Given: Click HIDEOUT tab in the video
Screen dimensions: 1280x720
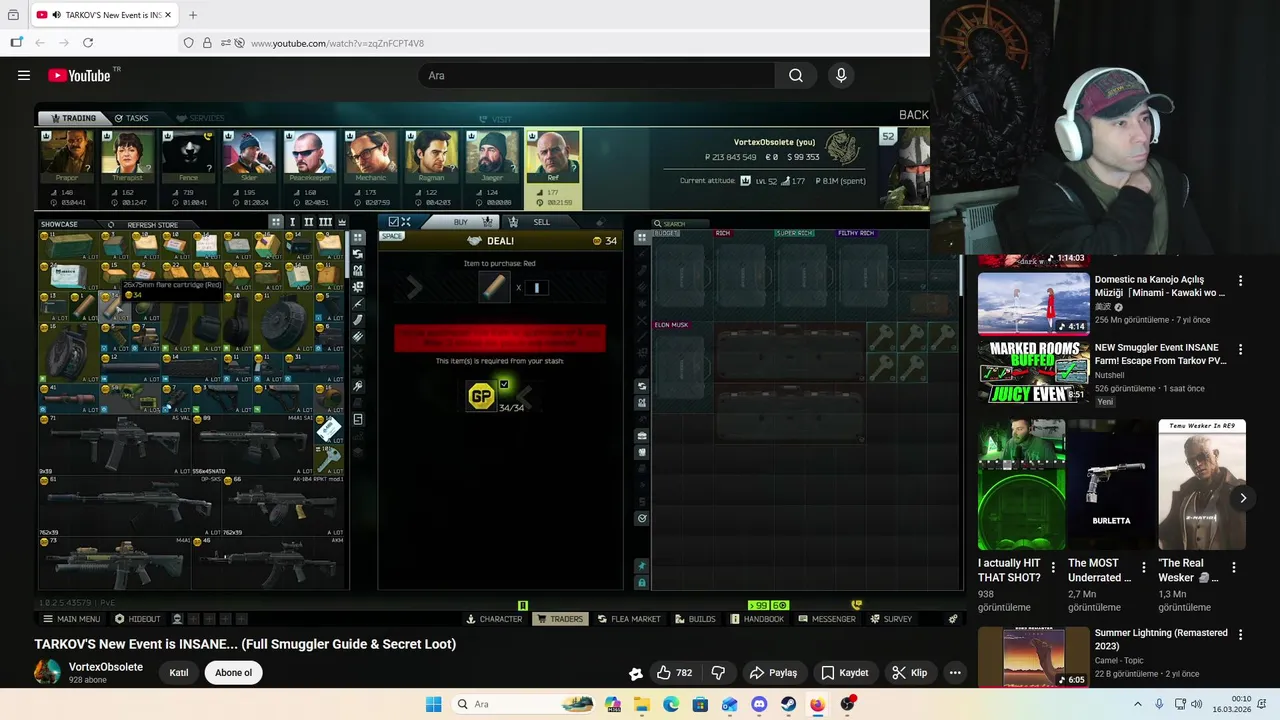Looking at the screenshot, I should pyautogui.click(x=138, y=619).
